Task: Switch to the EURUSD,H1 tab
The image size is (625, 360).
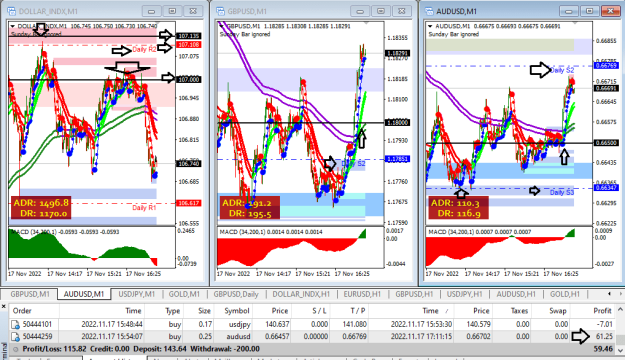Action: click(x=362, y=294)
